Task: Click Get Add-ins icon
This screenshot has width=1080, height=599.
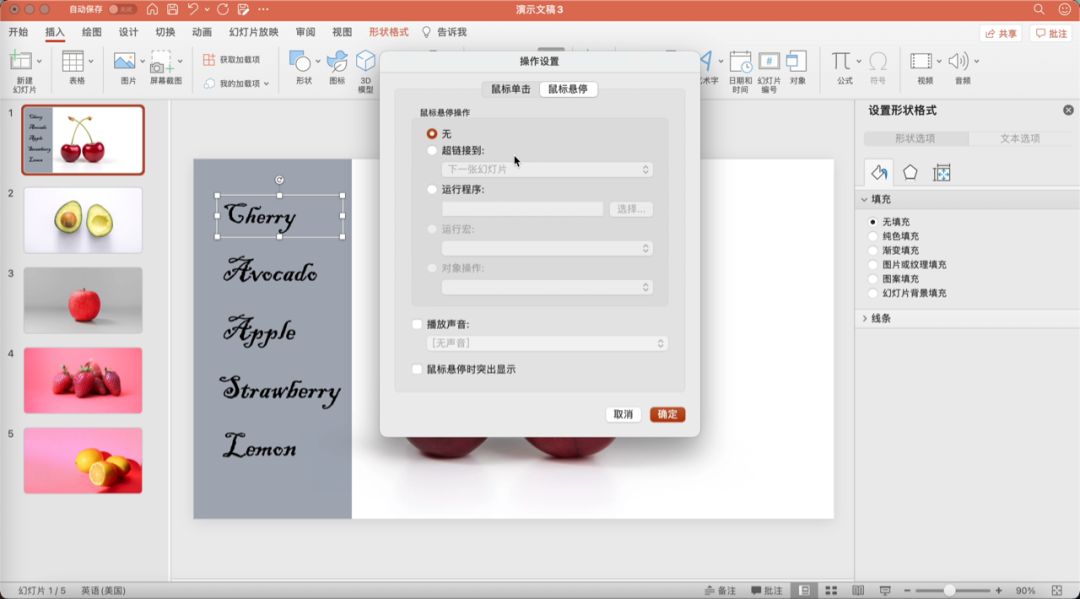Action: point(209,60)
